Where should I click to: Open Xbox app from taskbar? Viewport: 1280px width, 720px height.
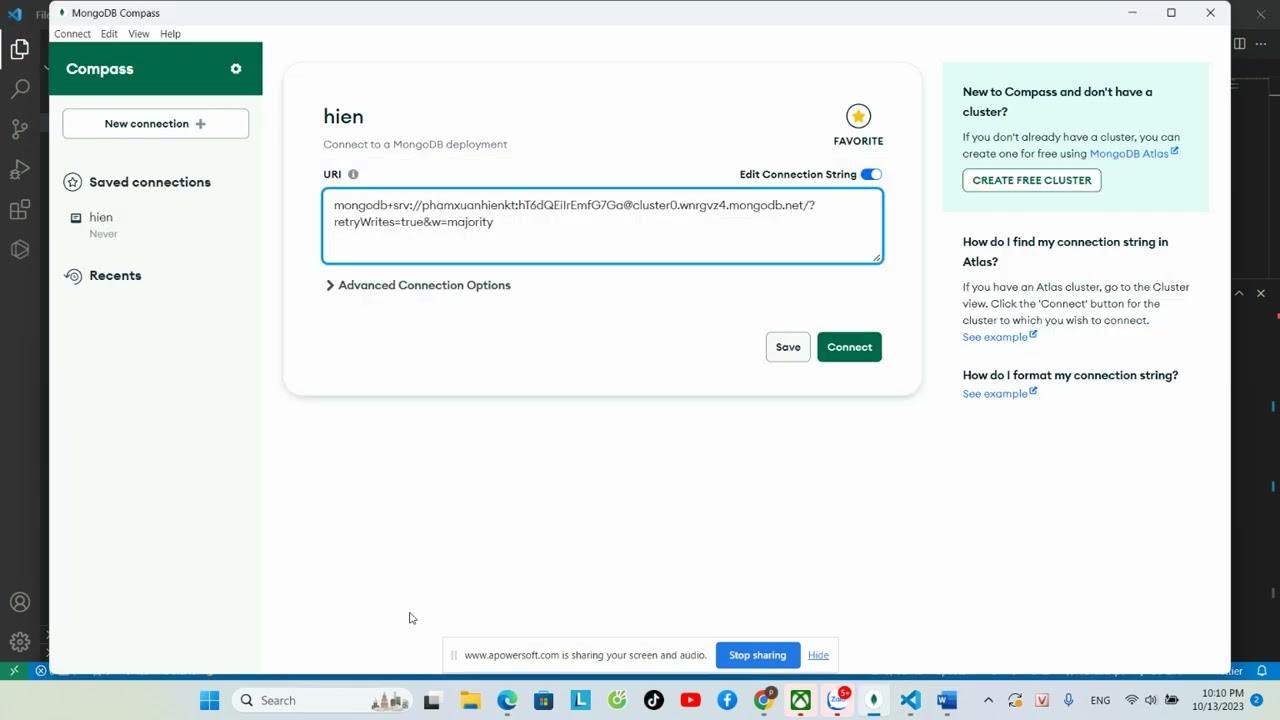pos(801,700)
